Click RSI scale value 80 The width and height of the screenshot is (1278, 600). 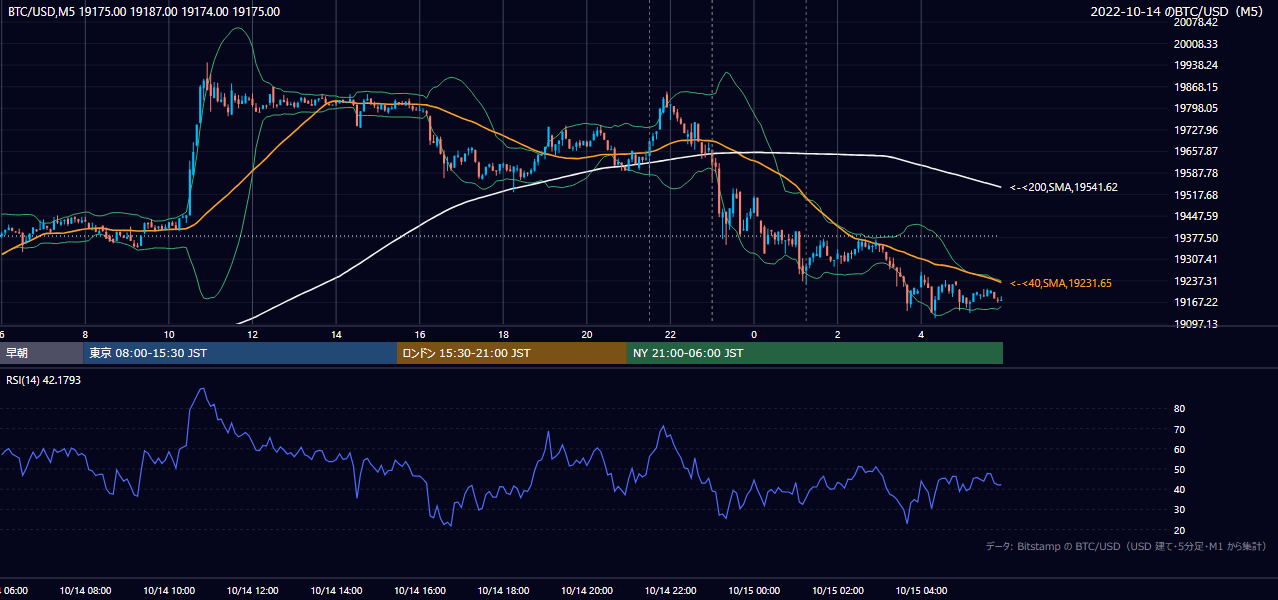(1179, 409)
